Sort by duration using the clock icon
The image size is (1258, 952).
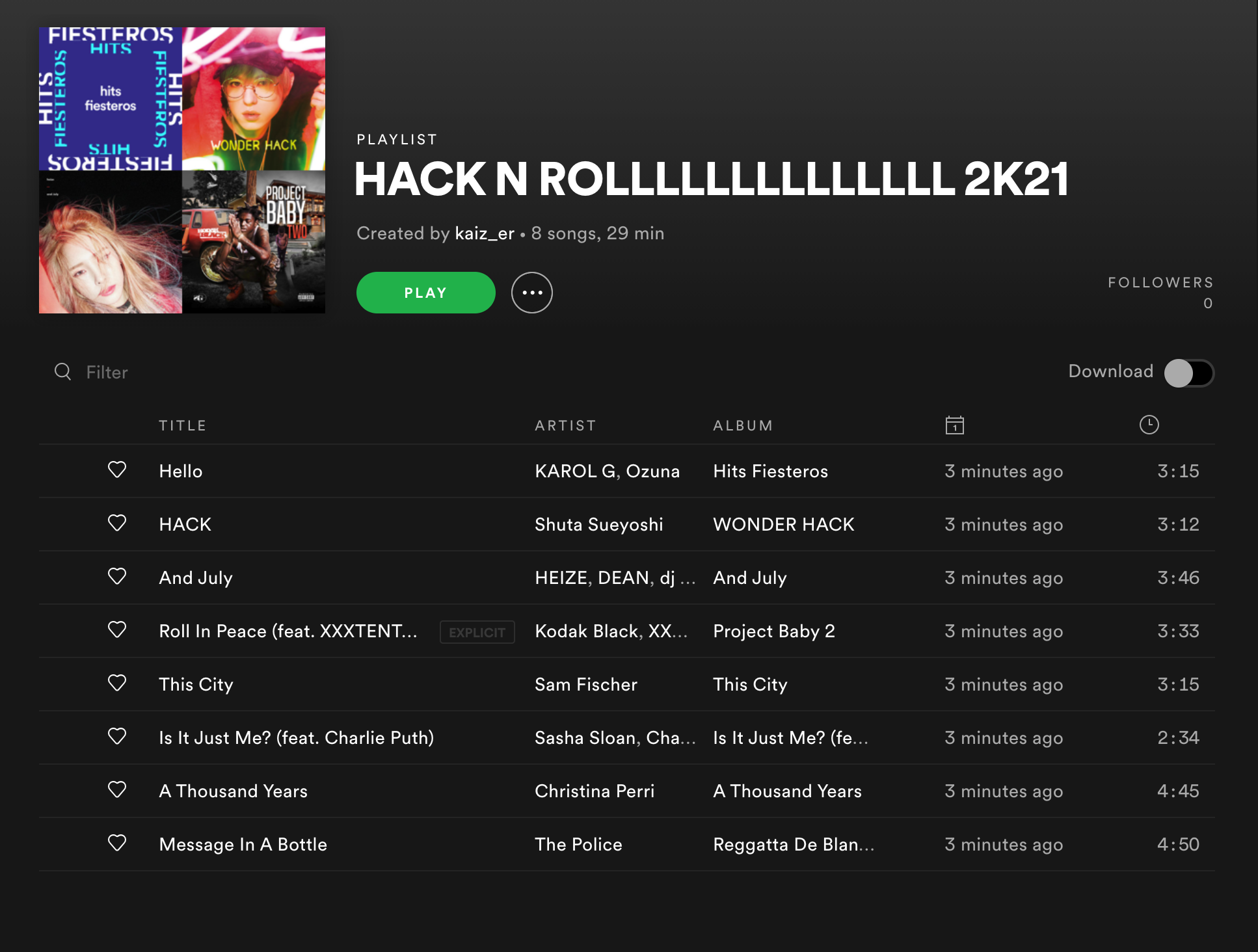point(1149,425)
